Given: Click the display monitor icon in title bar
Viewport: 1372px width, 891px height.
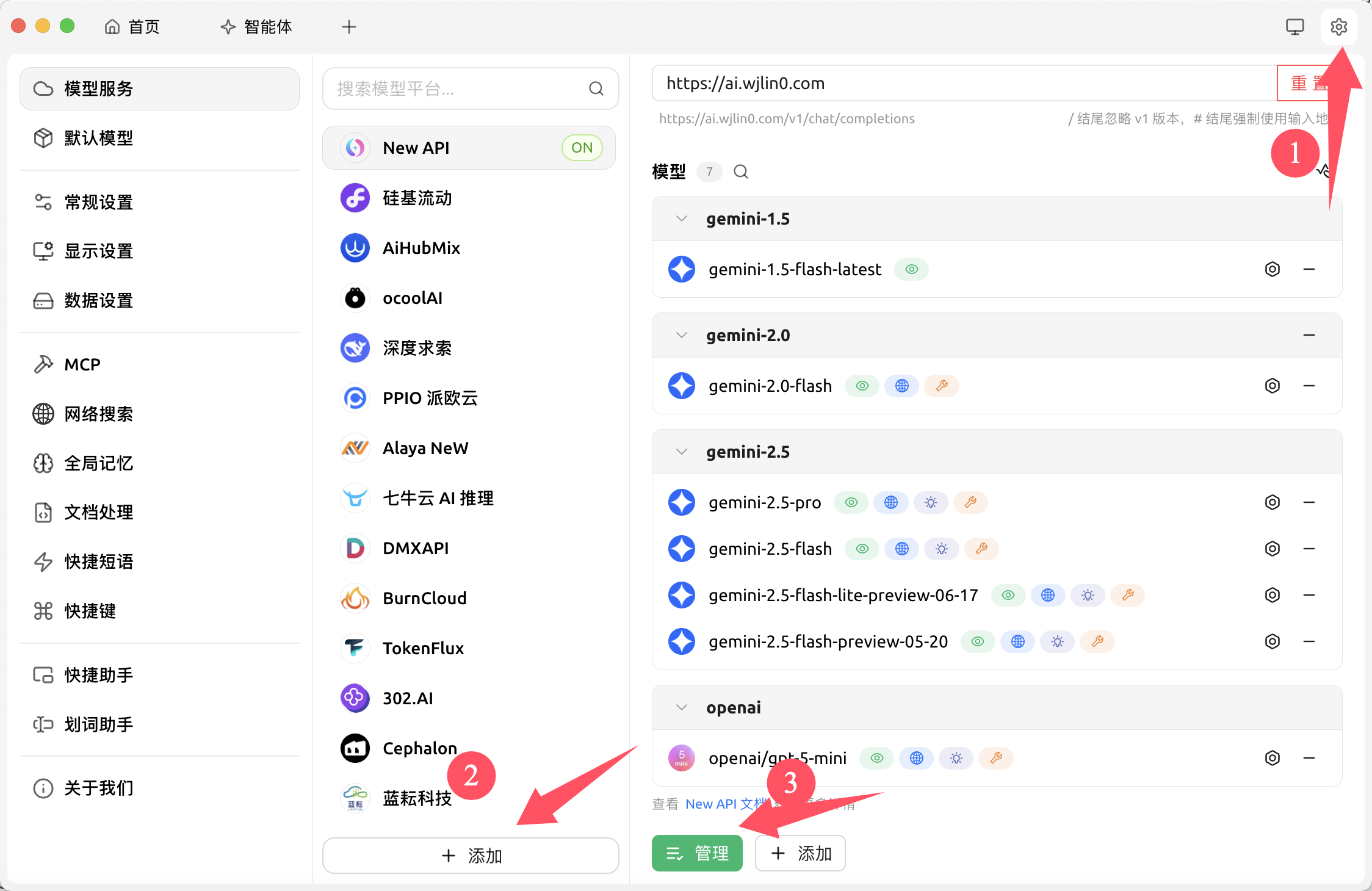Looking at the screenshot, I should (x=1294, y=27).
